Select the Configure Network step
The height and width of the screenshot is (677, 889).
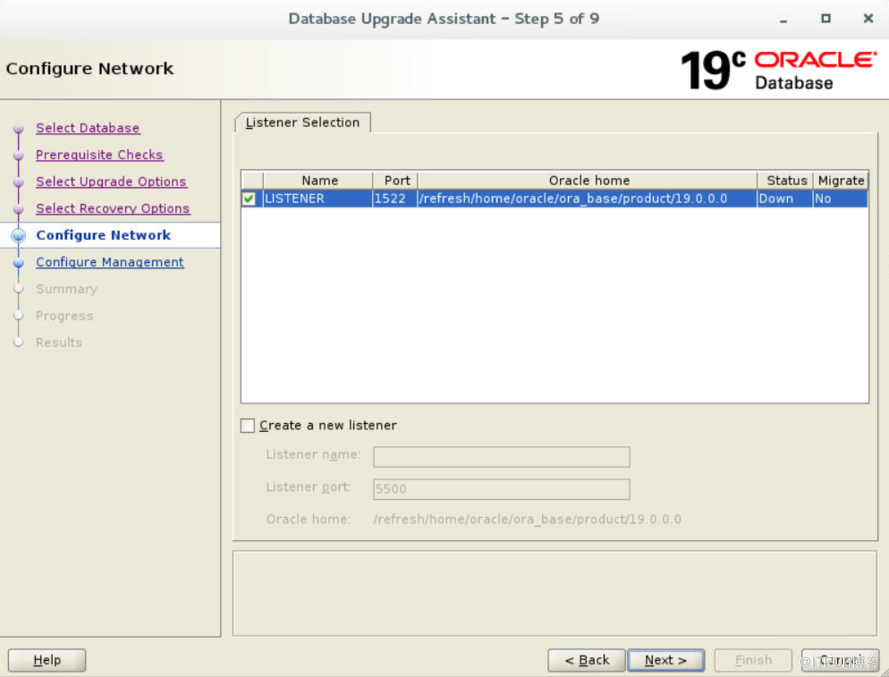[103, 235]
